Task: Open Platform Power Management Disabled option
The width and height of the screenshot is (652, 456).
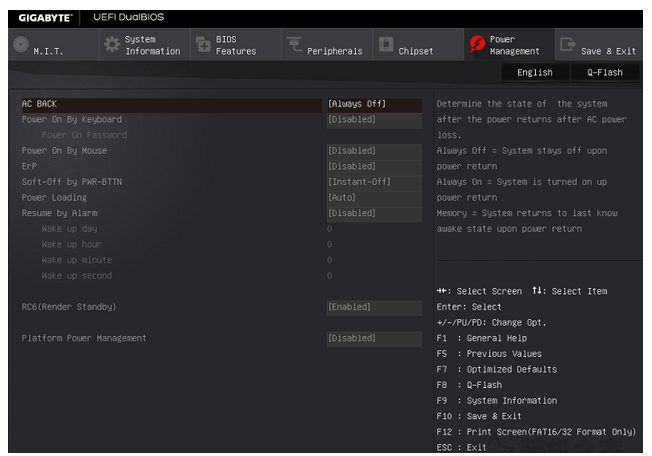Action: (373, 338)
